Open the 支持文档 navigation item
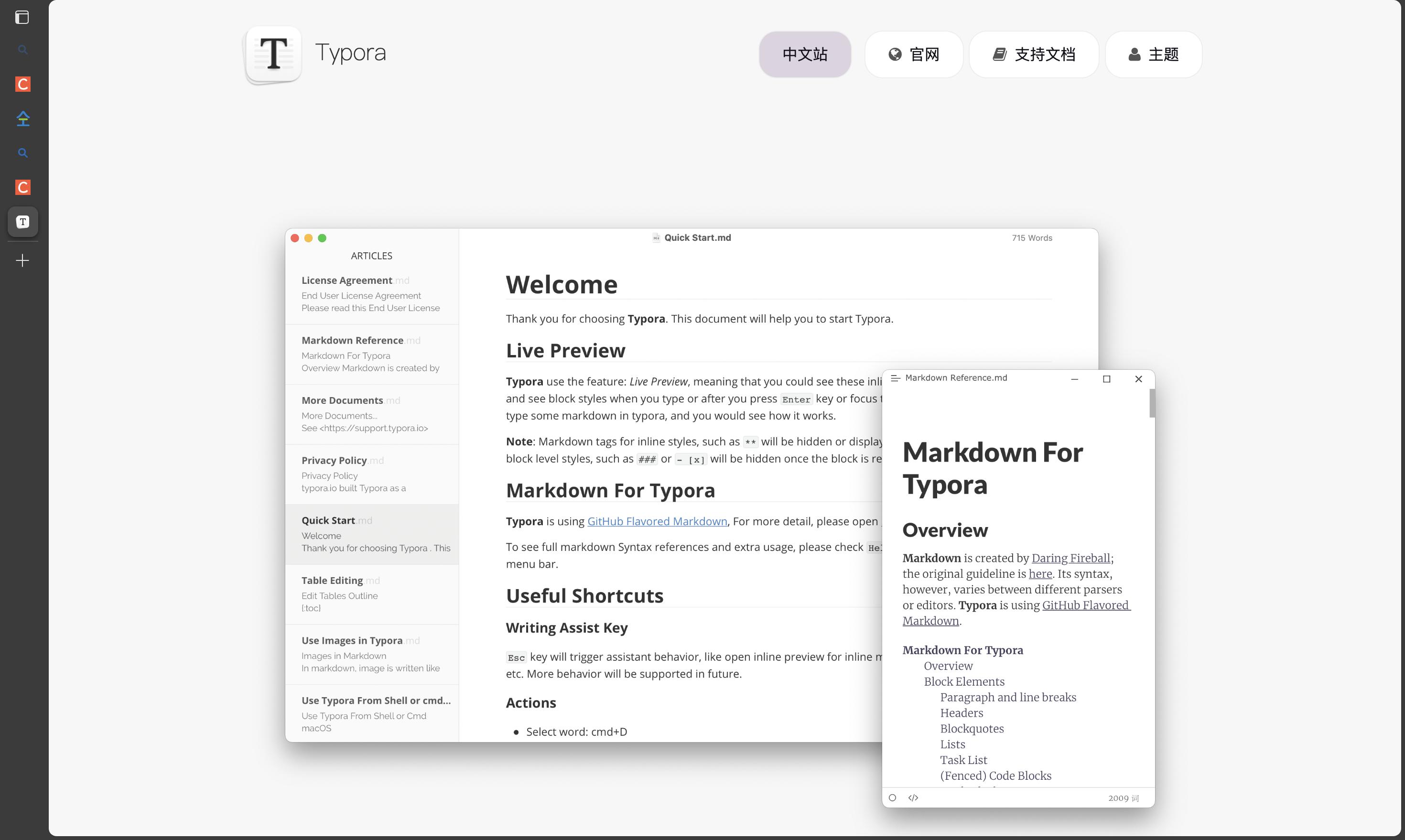This screenshot has height=840, width=1405. (x=1034, y=54)
